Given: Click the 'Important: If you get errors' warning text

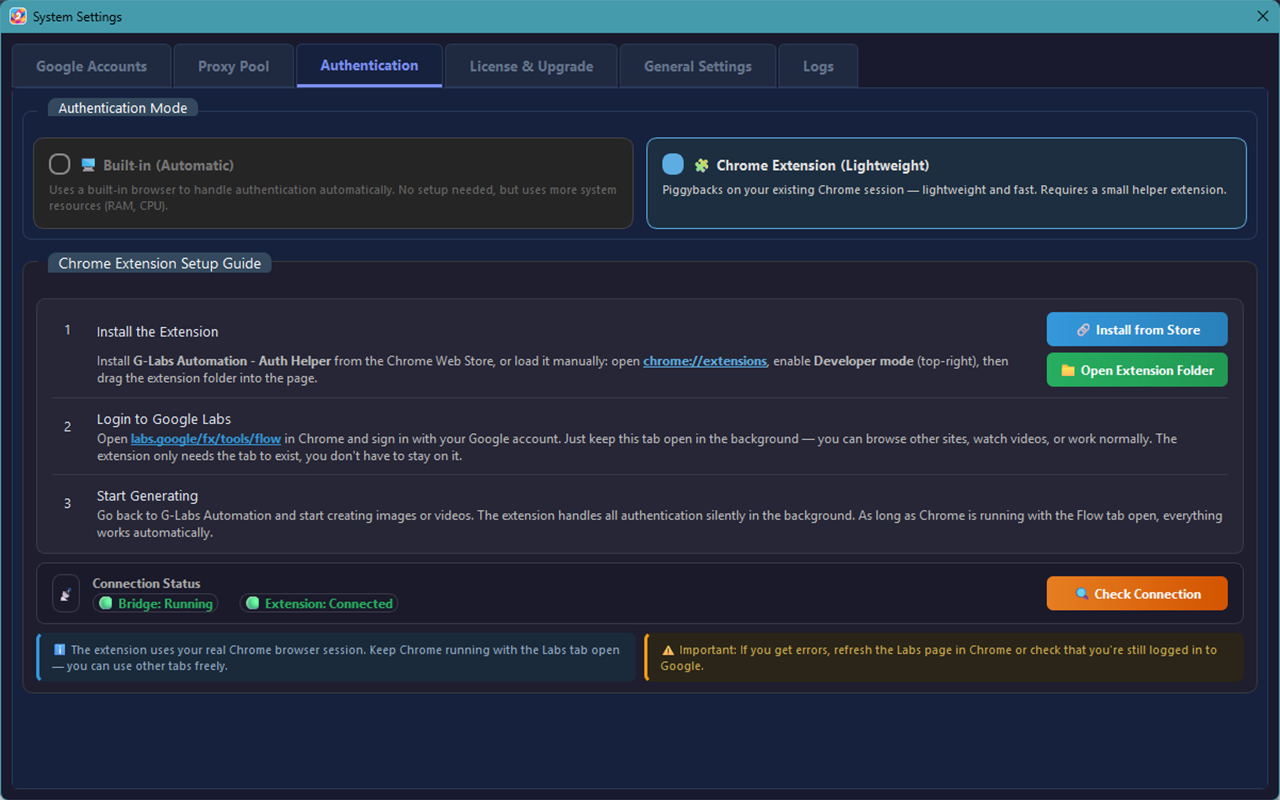Looking at the screenshot, I should [939, 658].
